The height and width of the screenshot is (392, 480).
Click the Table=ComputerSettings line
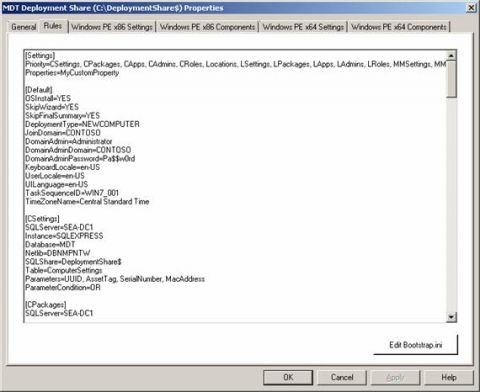[x=64, y=270]
